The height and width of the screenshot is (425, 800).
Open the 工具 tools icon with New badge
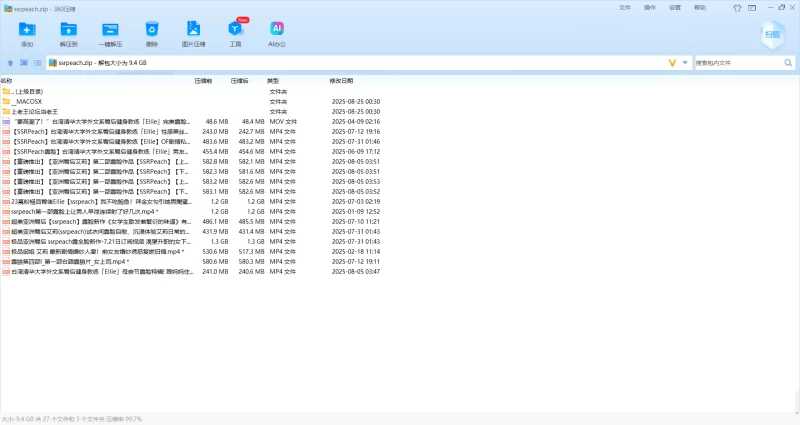coord(235,29)
